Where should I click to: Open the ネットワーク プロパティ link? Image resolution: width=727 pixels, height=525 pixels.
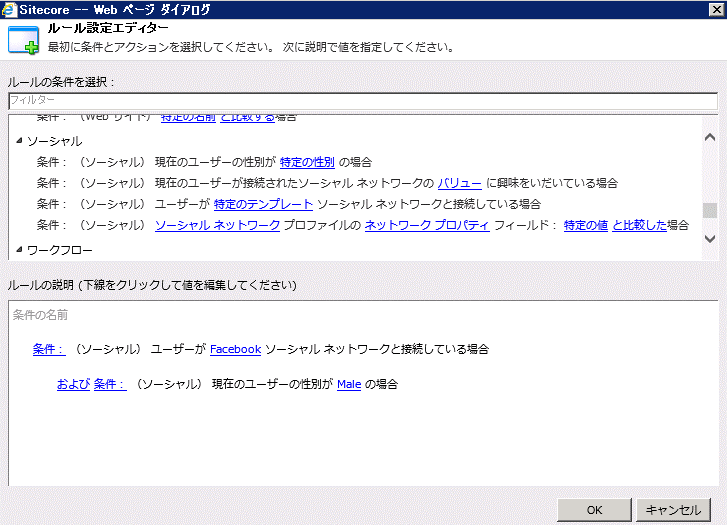426,225
